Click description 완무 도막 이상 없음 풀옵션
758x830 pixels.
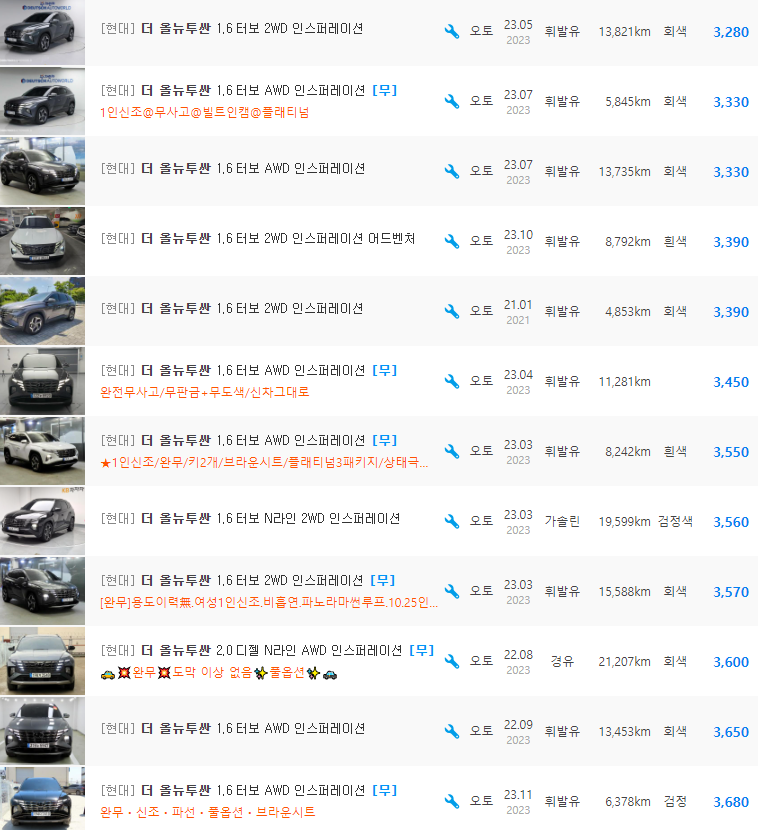[x=219, y=673]
